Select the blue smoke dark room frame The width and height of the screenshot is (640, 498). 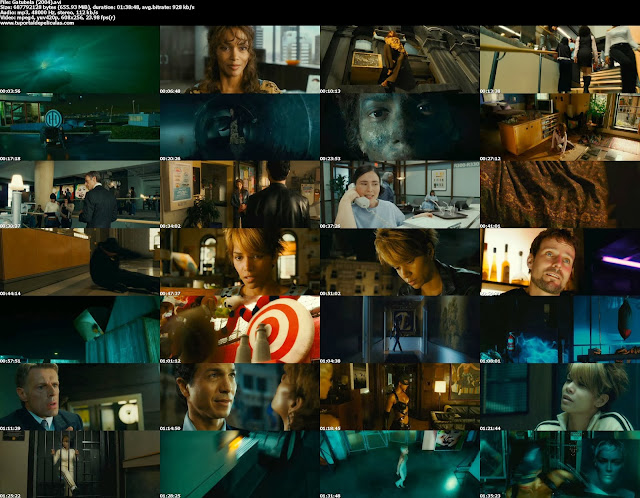pyautogui.click(x=560, y=329)
